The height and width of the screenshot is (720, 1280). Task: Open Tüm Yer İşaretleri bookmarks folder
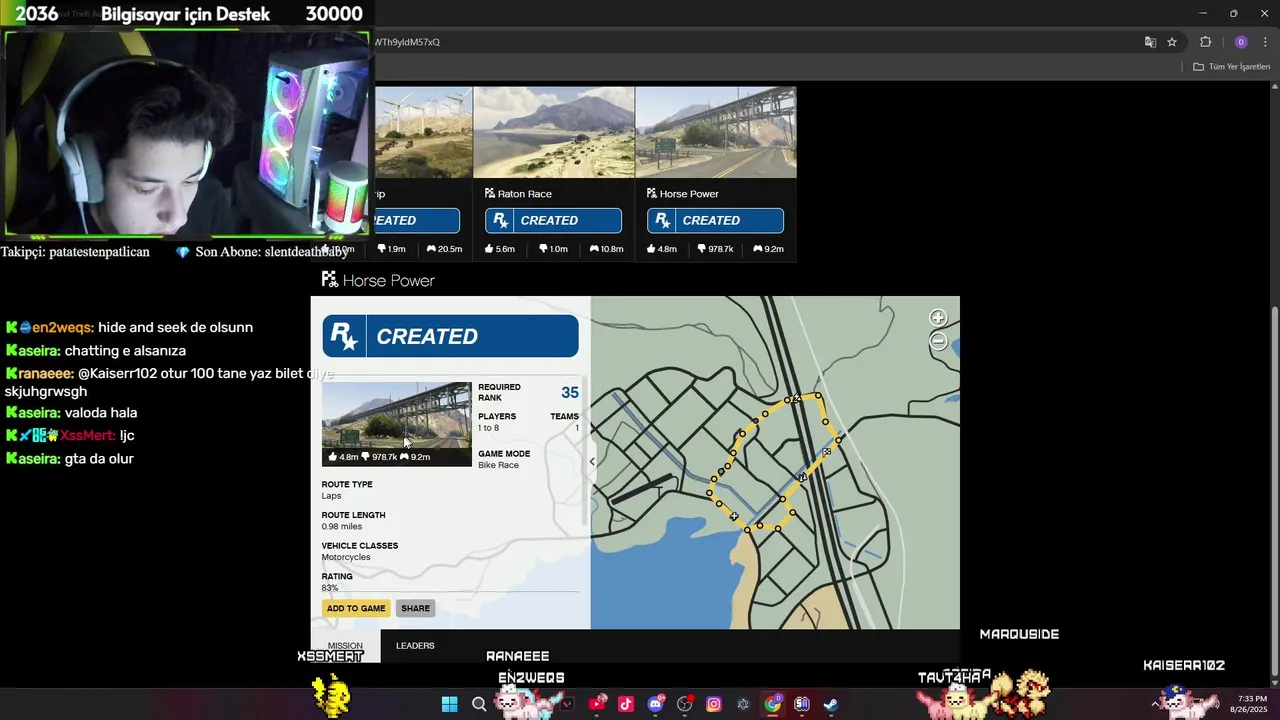[1231, 67]
